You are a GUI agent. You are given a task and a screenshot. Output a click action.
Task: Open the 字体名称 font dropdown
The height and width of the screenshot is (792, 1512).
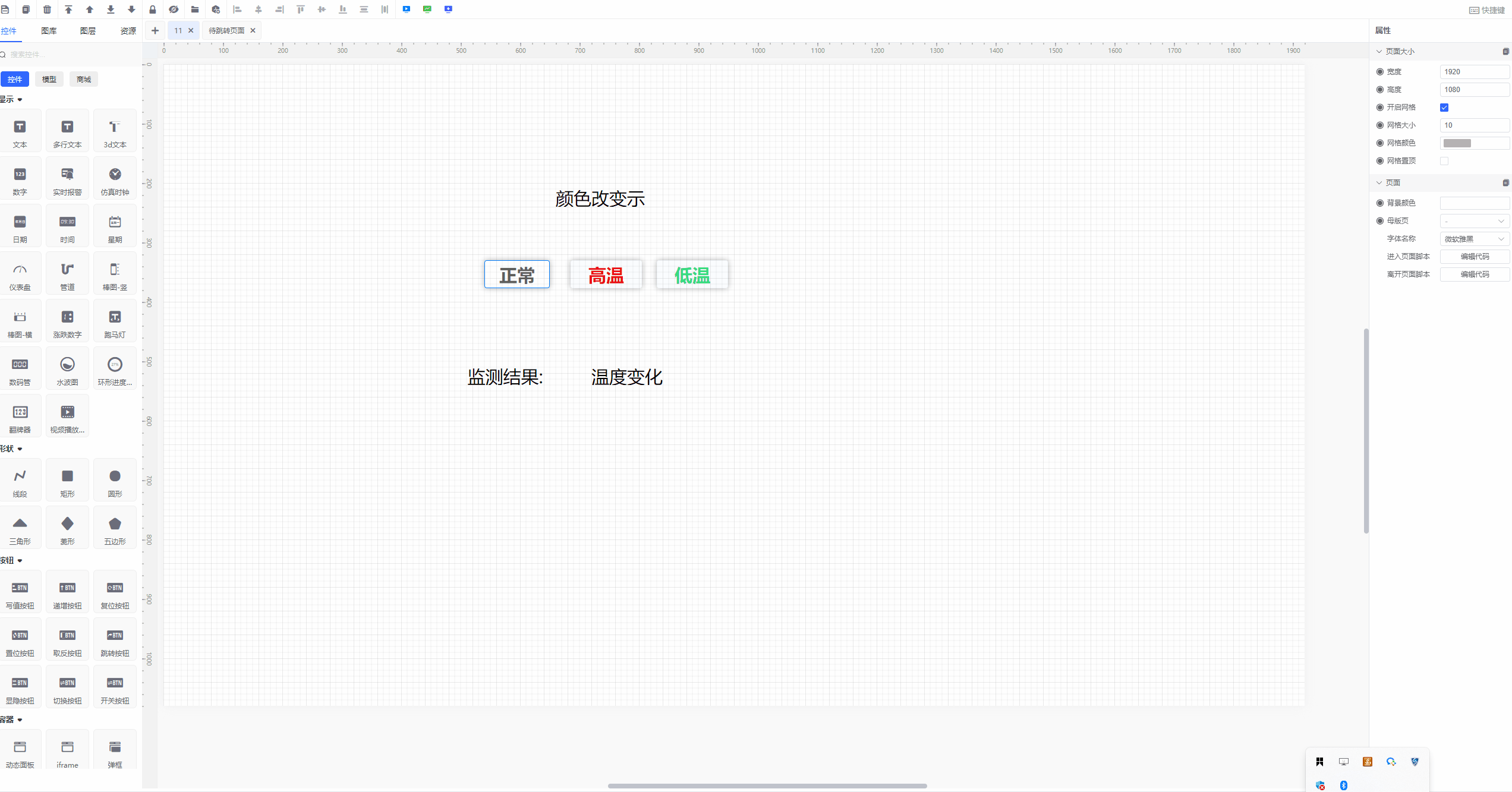[1474, 238]
